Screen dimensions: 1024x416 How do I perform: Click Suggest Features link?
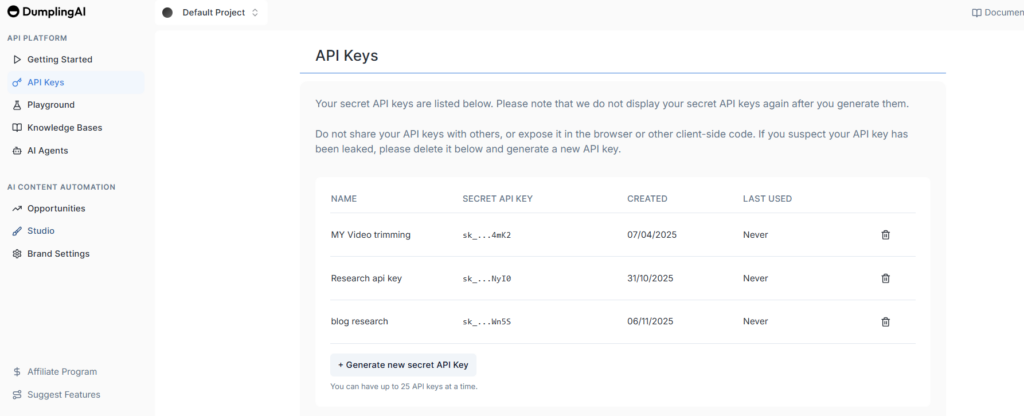coord(63,394)
